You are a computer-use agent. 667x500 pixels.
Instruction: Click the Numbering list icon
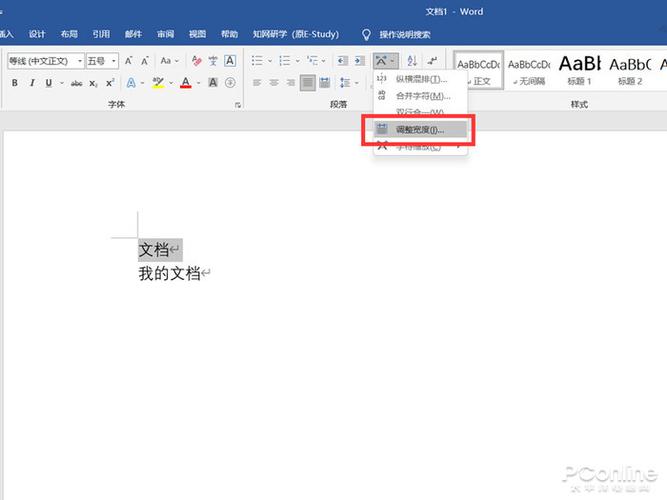[x=285, y=61]
